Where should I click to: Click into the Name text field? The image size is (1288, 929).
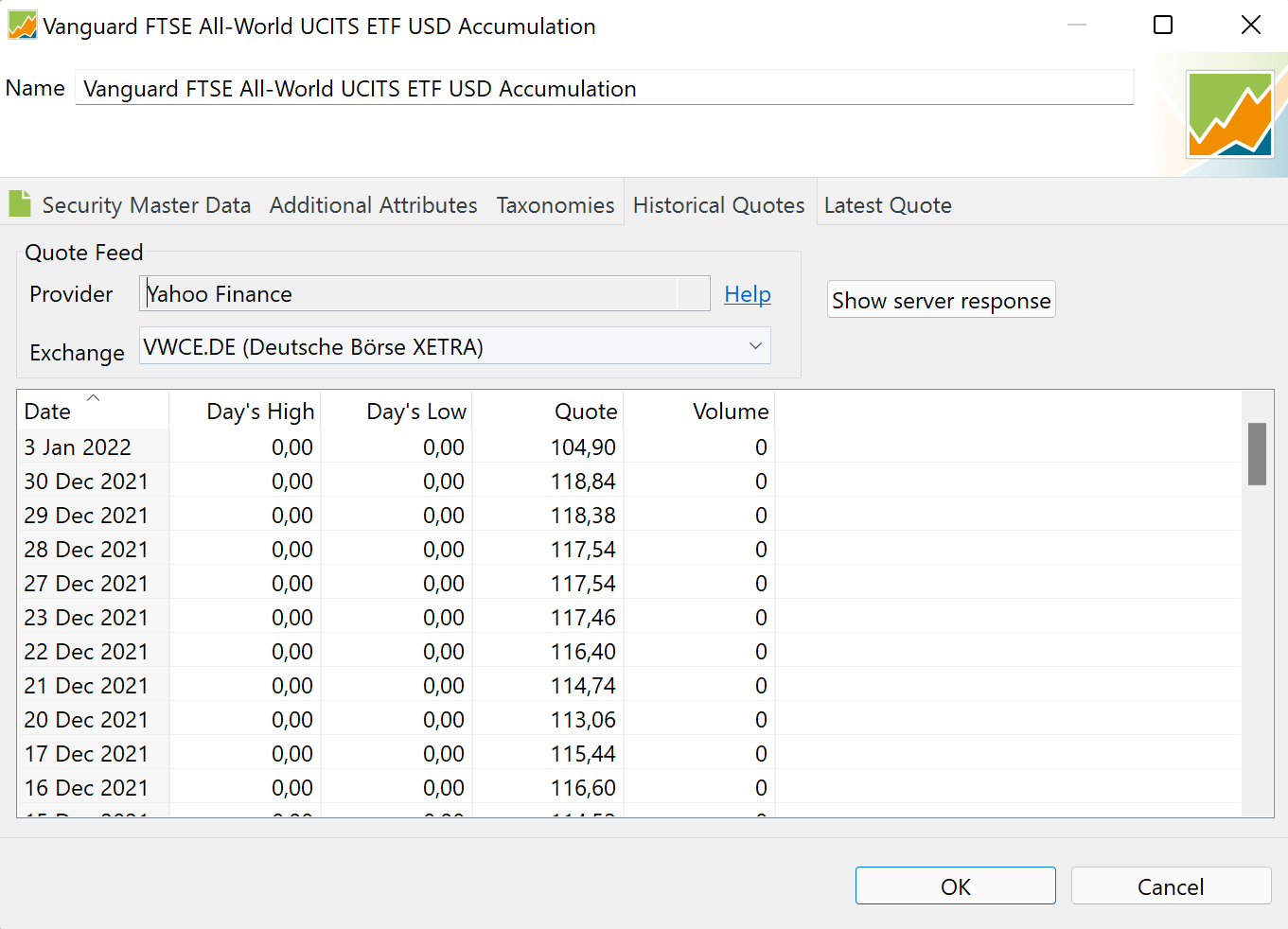tap(604, 89)
